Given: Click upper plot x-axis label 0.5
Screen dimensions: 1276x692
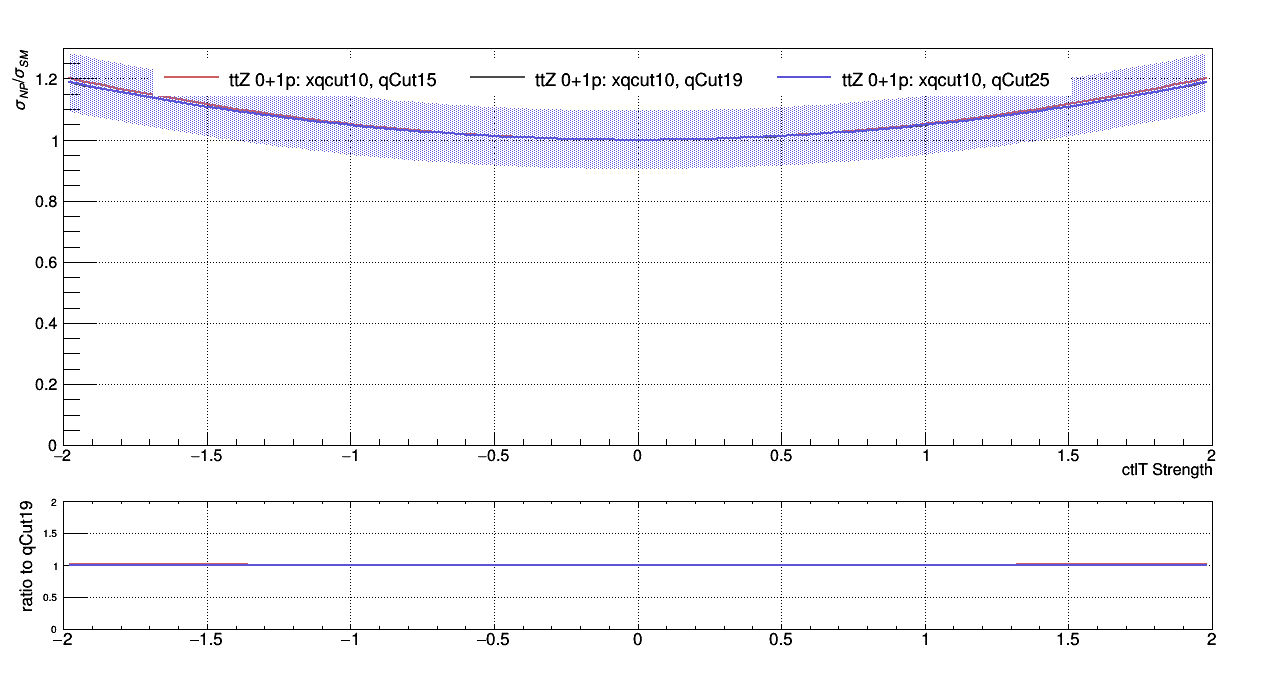Looking at the screenshot, I should [781, 455].
